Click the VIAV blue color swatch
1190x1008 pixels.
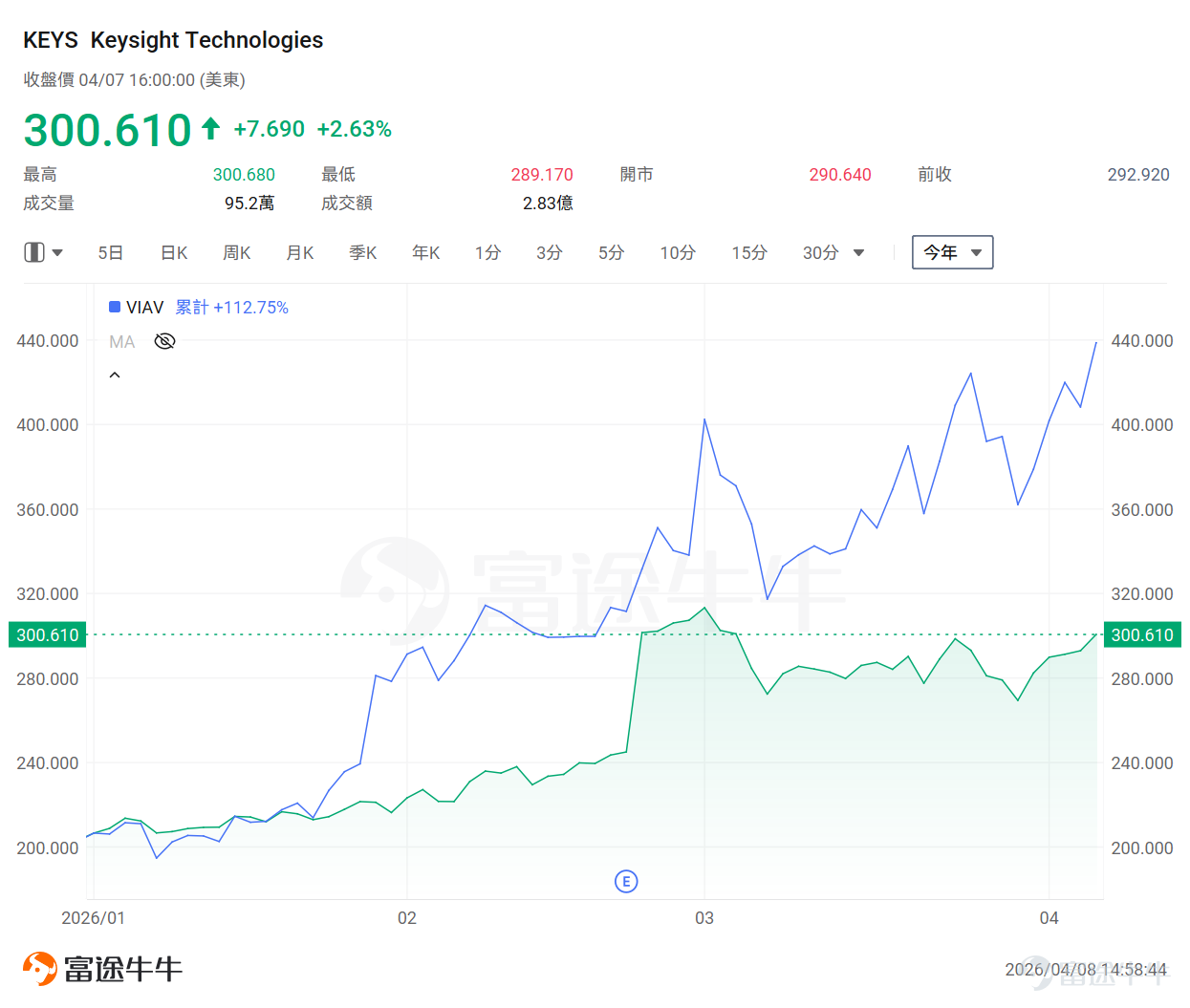click(115, 307)
